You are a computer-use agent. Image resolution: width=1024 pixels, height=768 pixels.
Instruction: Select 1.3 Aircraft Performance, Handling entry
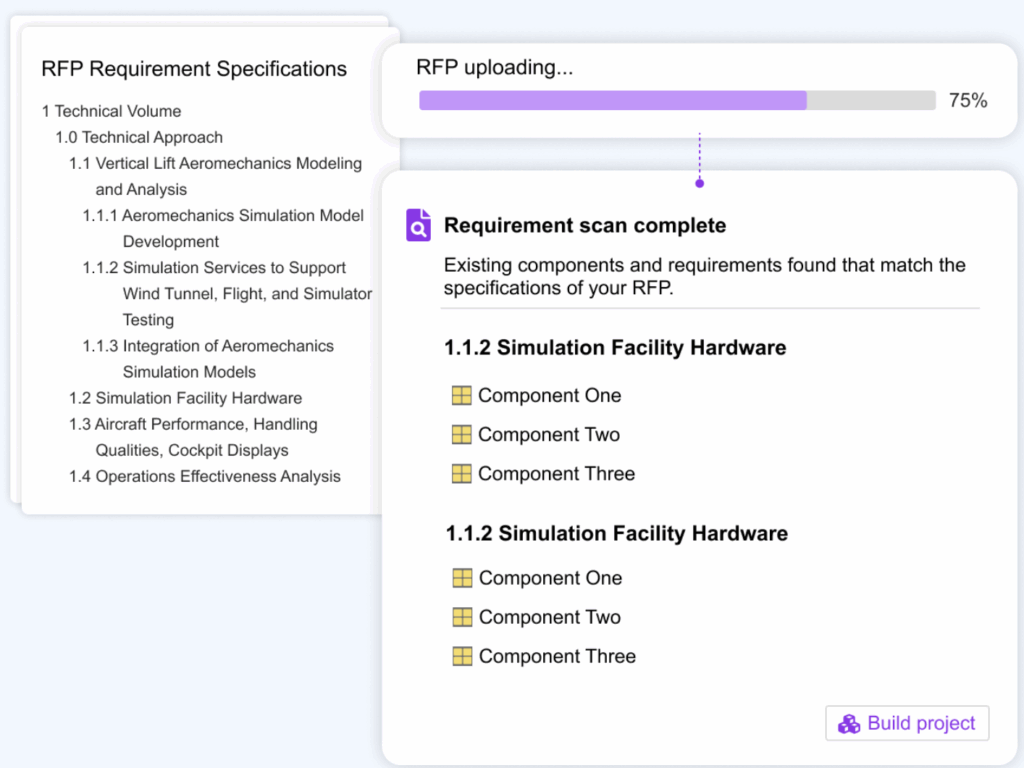[193, 438]
